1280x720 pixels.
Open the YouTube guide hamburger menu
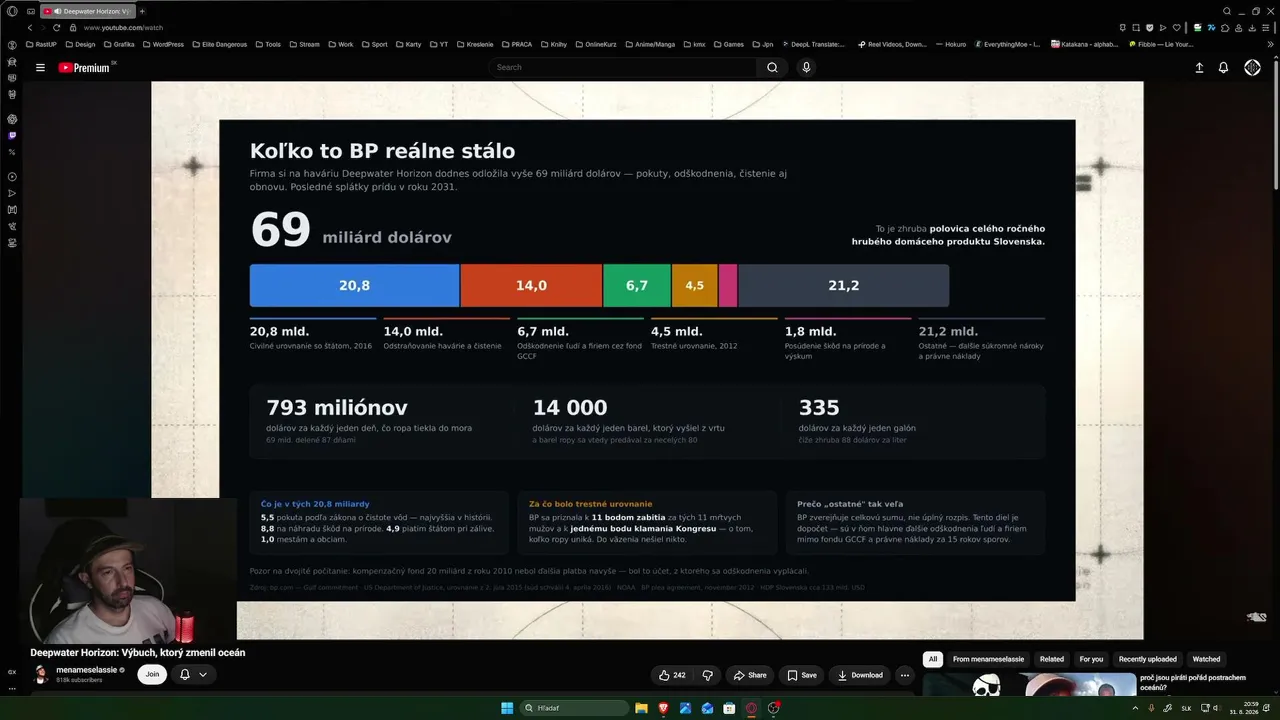point(40,67)
